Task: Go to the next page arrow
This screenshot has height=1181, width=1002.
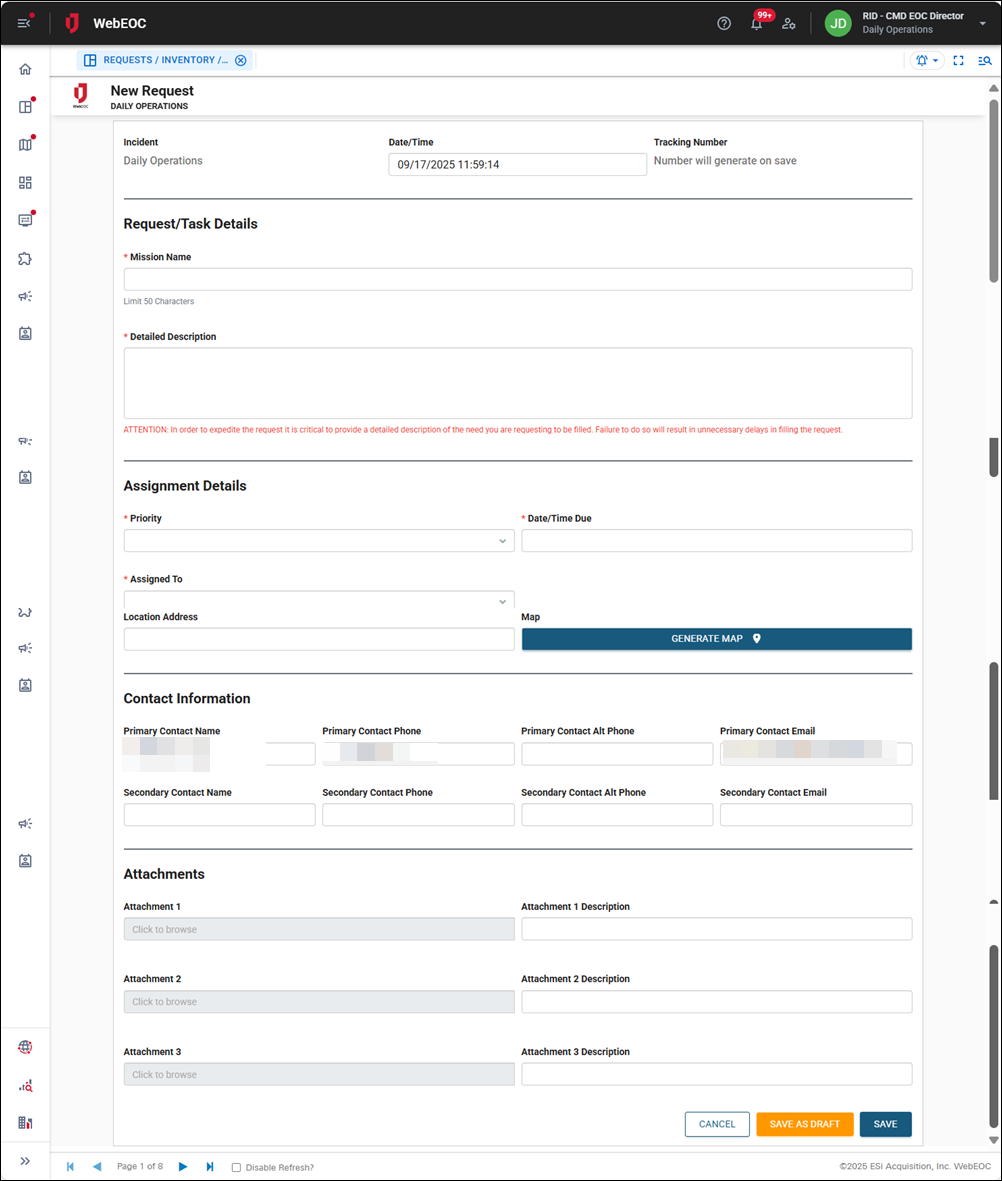Action: click(183, 1167)
